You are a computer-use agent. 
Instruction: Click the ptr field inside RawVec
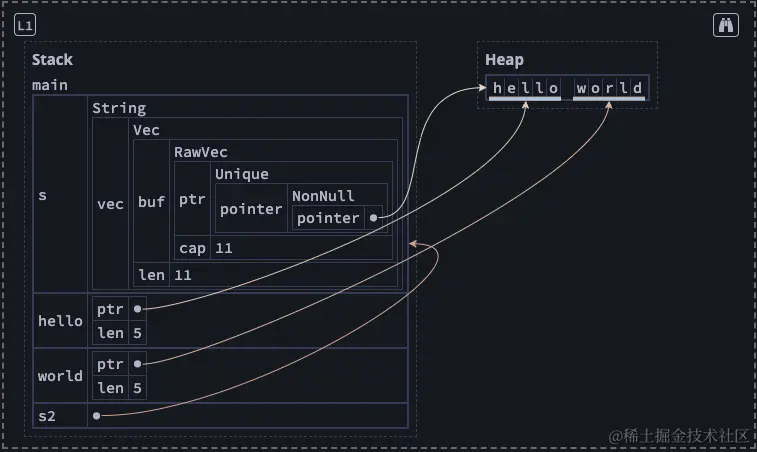[192, 199]
